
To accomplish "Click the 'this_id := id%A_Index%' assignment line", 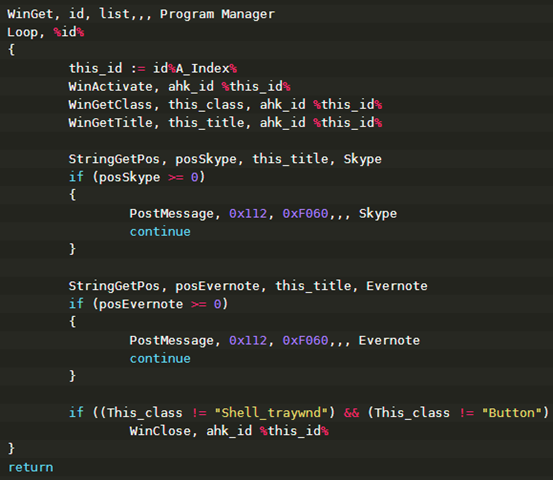I will [153, 68].
